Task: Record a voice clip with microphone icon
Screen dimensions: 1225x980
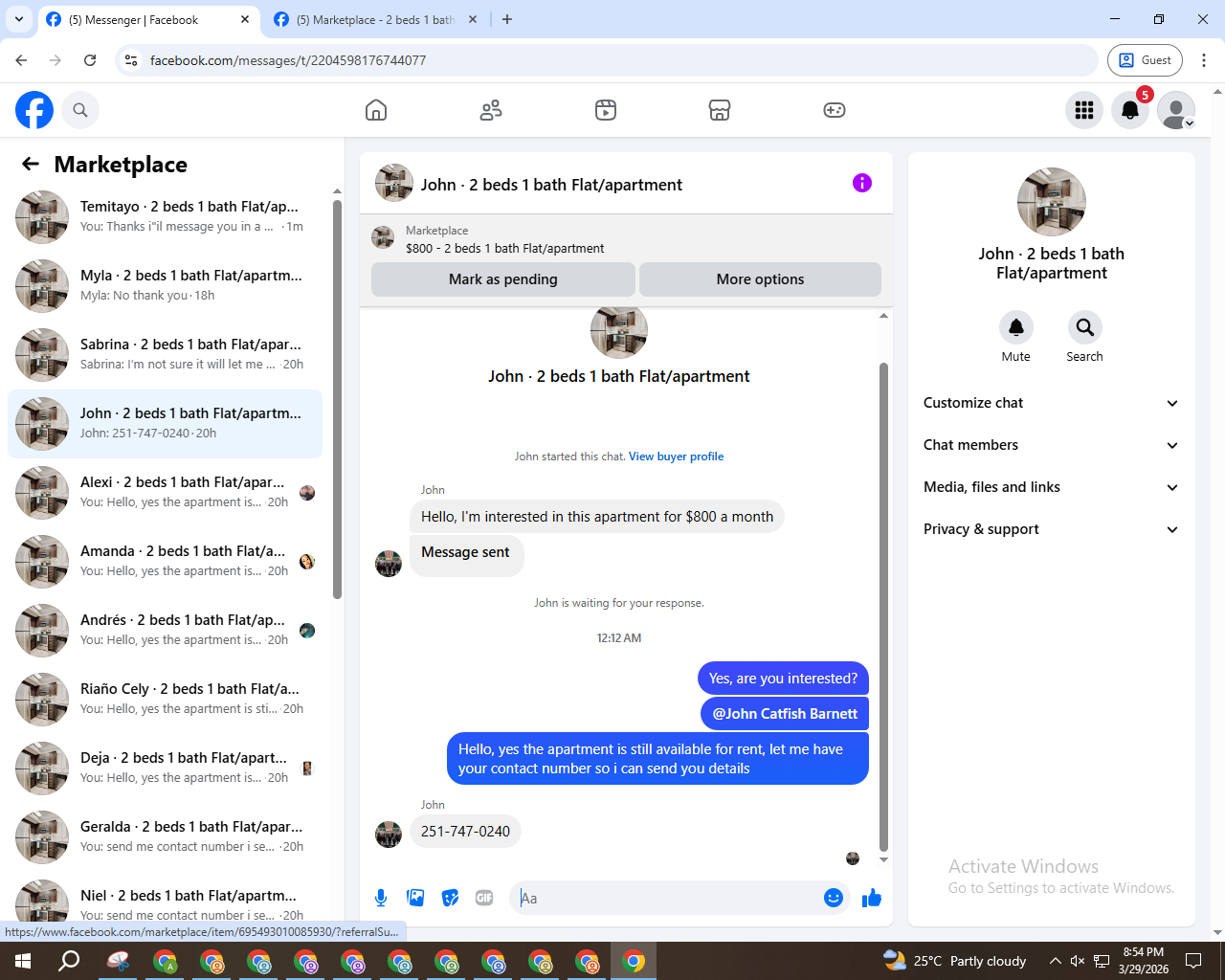Action: point(381,898)
